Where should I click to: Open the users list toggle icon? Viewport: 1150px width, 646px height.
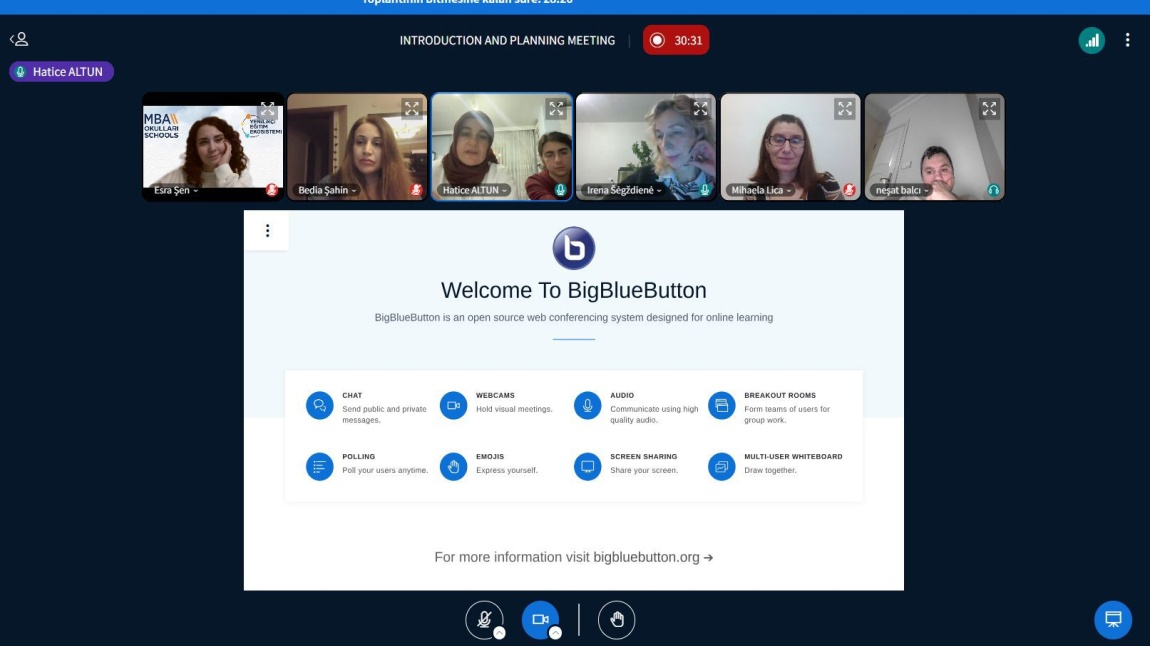coord(19,39)
